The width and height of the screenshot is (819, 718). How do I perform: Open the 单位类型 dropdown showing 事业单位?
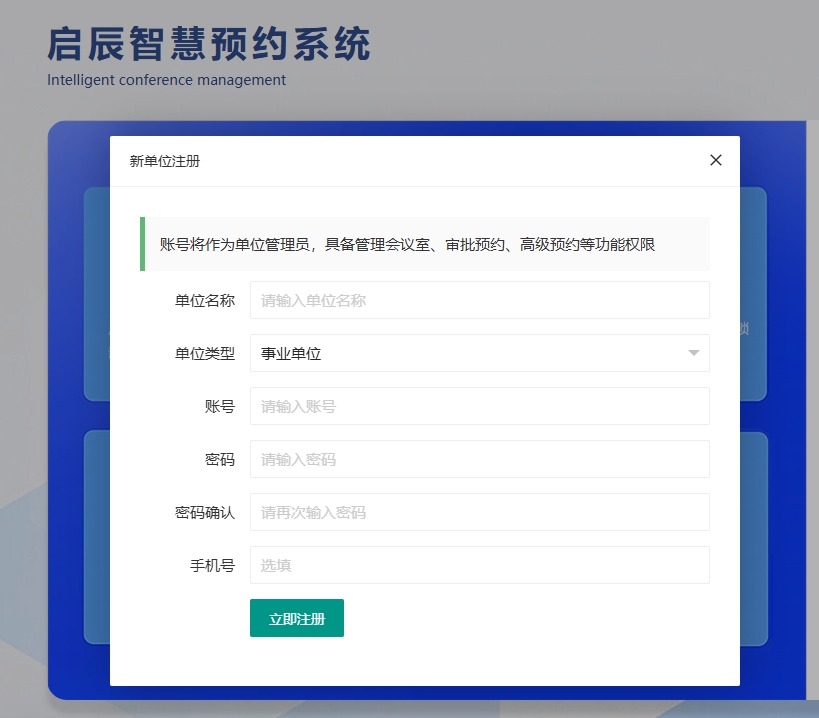tap(470, 353)
